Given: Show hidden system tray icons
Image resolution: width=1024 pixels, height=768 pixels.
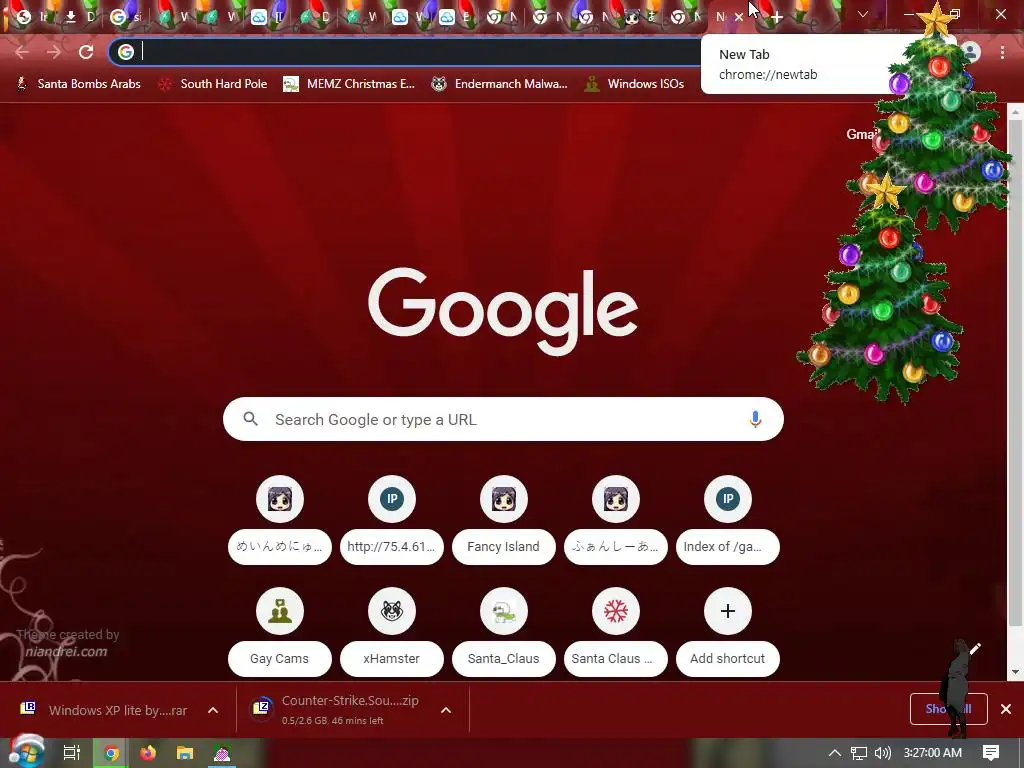Looking at the screenshot, I should coord(835,753).
